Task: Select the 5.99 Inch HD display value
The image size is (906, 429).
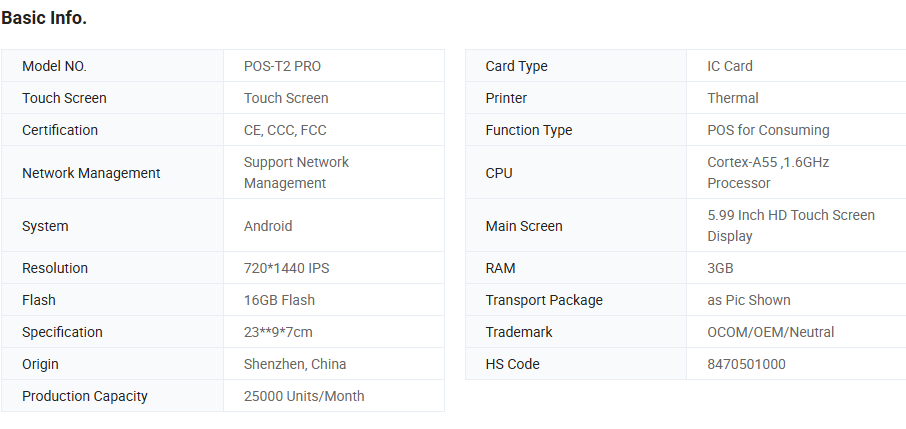Action: tap(790, 225)
